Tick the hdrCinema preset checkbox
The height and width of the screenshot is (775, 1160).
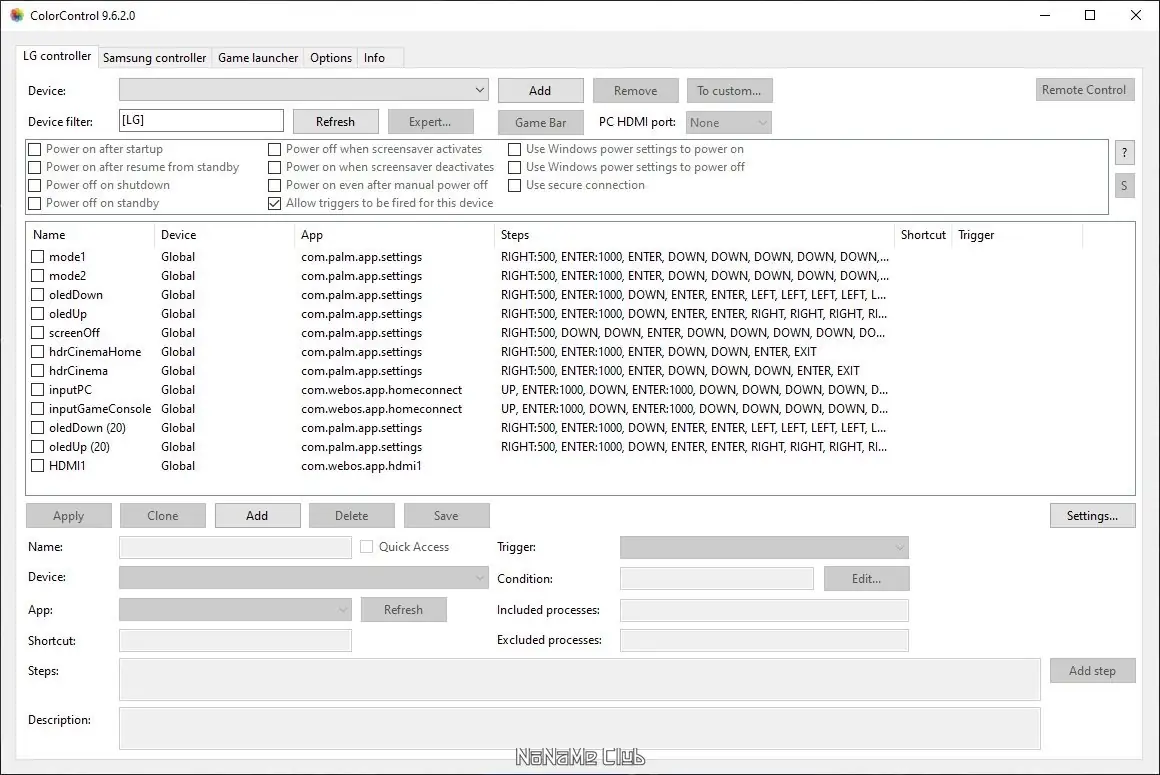[x=38, y=370]
